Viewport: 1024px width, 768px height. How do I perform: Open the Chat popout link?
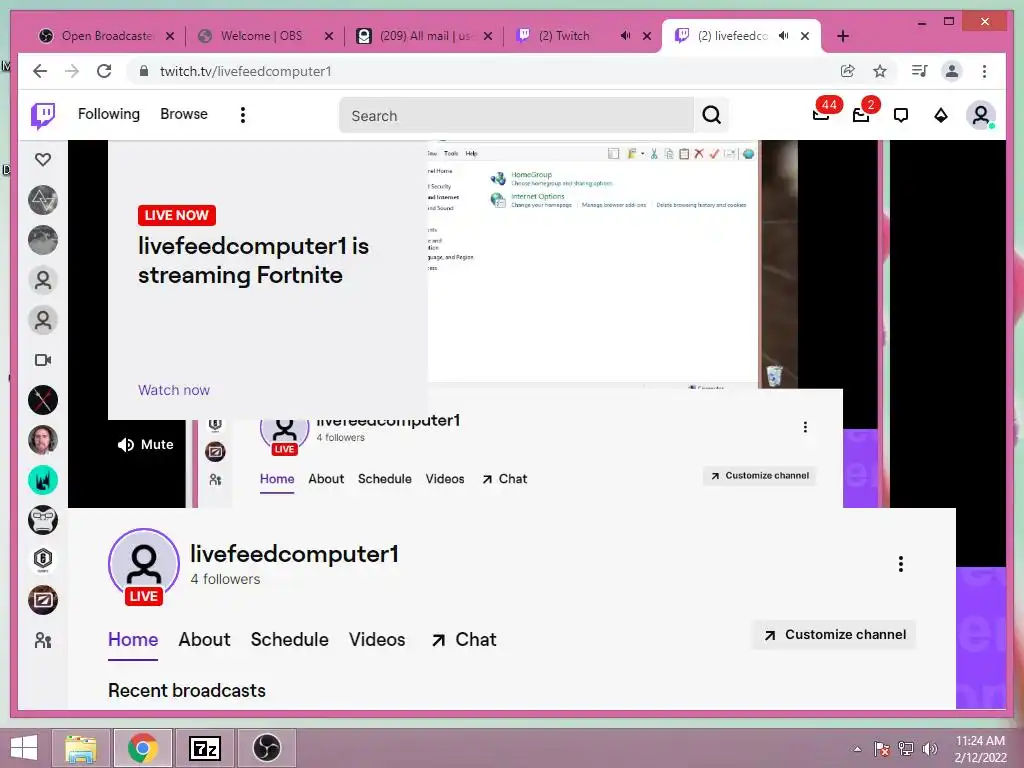[x=464, y=639]
